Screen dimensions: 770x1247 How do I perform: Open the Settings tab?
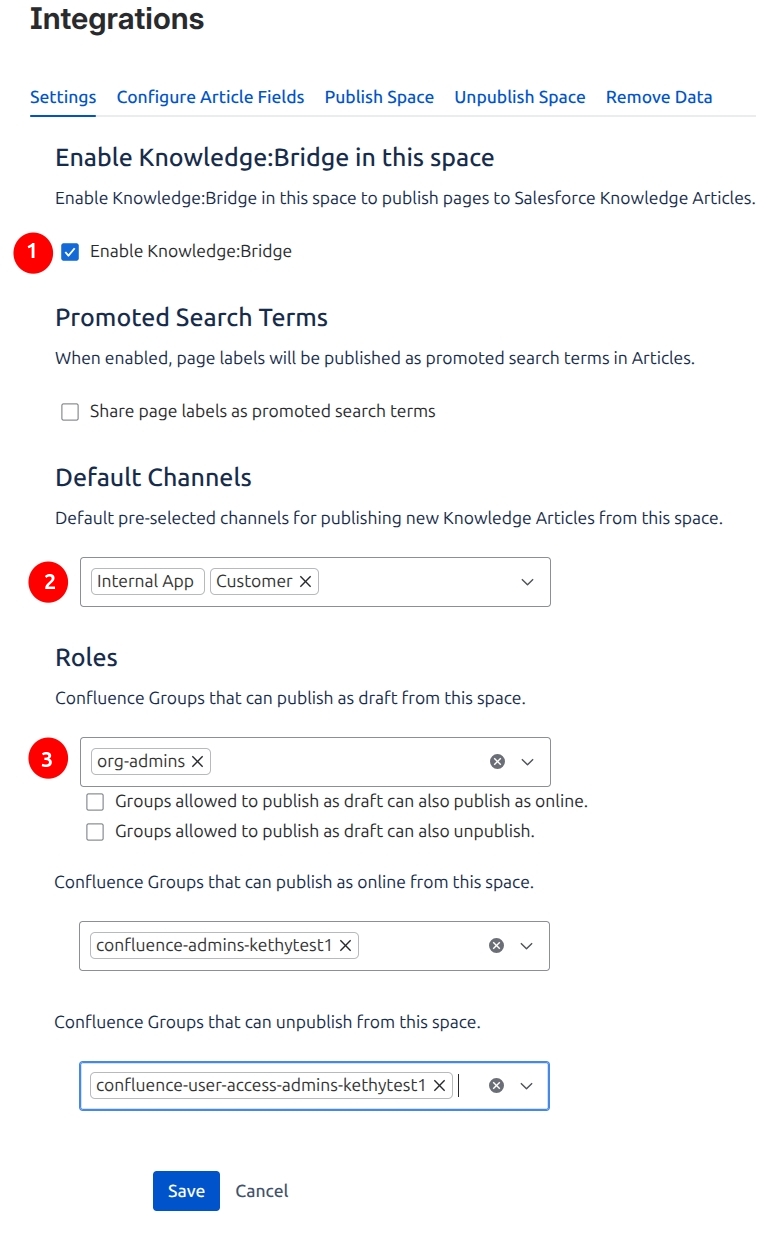[x=63, y=97]
